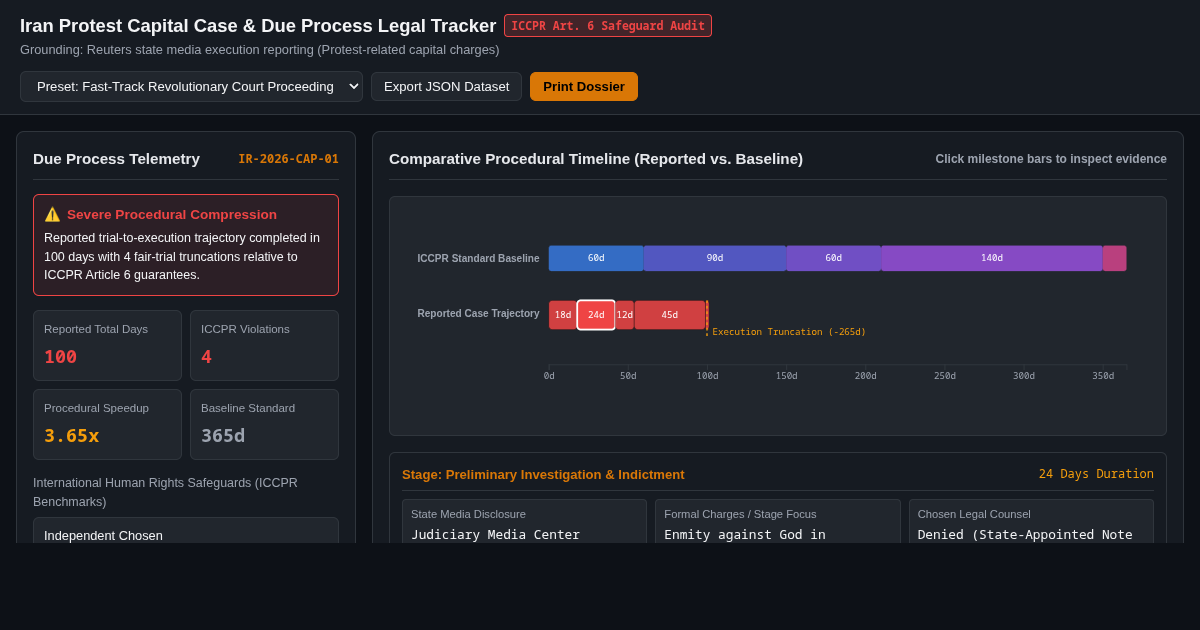This screenshot has width=1200, height=630.
Task: Select the 140d baseline milestone bar
Action: coord(992,258)
